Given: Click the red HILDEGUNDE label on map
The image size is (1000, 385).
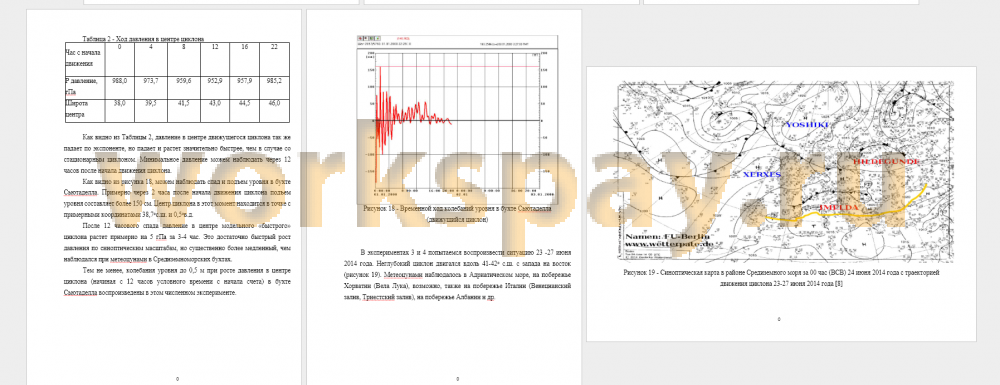Looking at the screenshot, I should 886,163.
